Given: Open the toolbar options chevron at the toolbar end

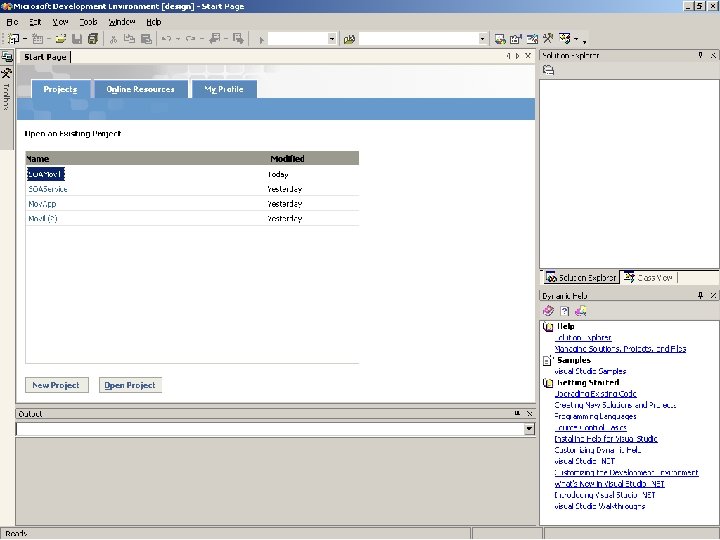Looking at the screenshot, I should (x=585, y=41).
